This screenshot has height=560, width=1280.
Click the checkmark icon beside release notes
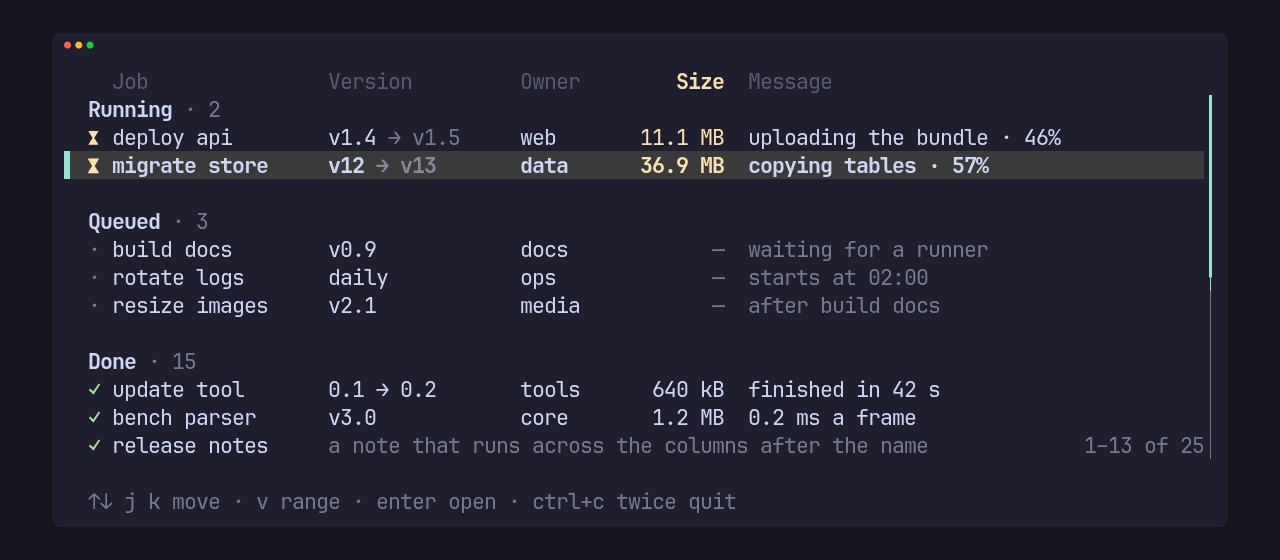tap(94, 446)
